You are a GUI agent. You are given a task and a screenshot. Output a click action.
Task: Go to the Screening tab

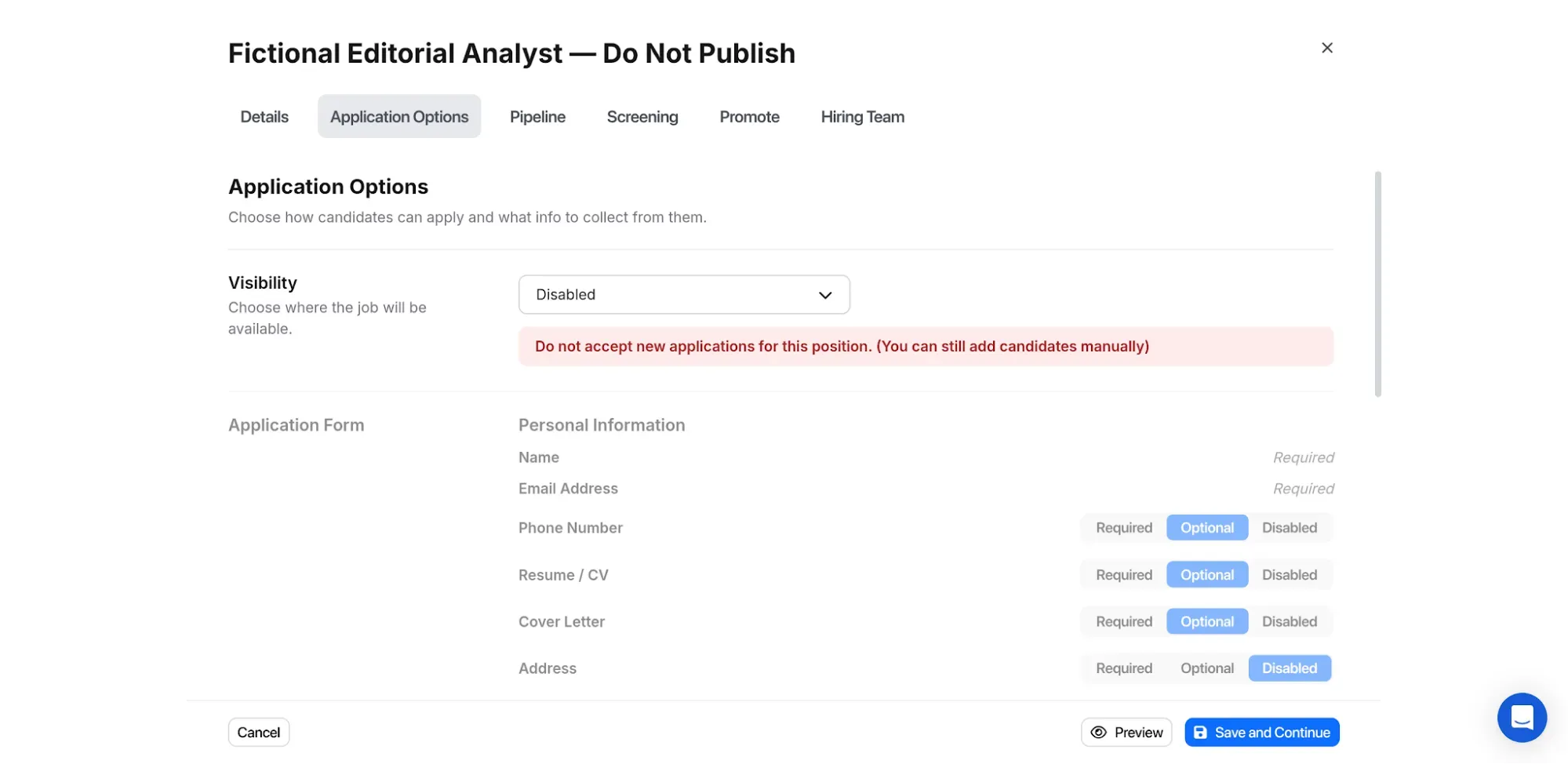[642, 116]
